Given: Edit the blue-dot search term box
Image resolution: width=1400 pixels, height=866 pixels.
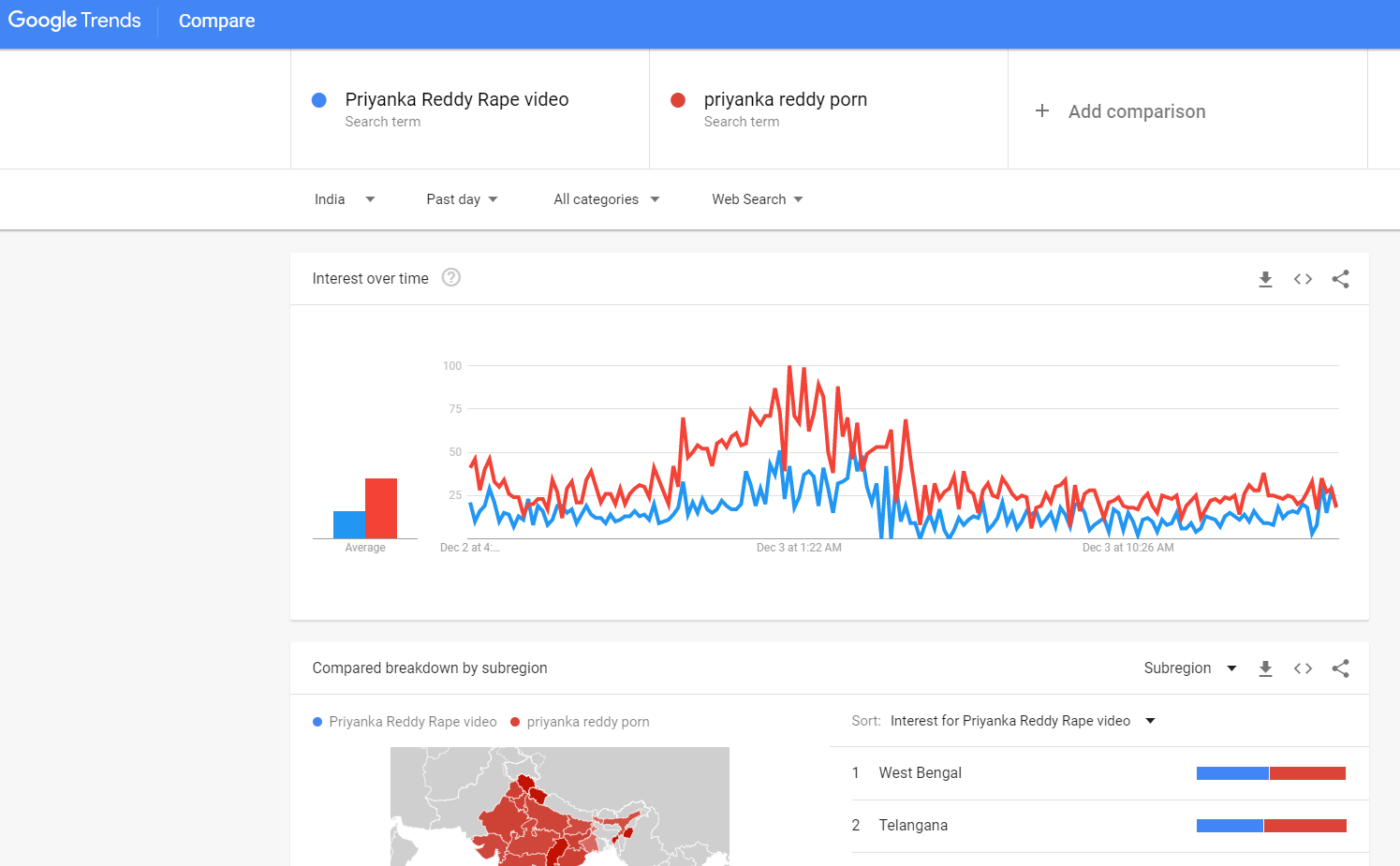Looking at the screenshot, I should [470, 110].
